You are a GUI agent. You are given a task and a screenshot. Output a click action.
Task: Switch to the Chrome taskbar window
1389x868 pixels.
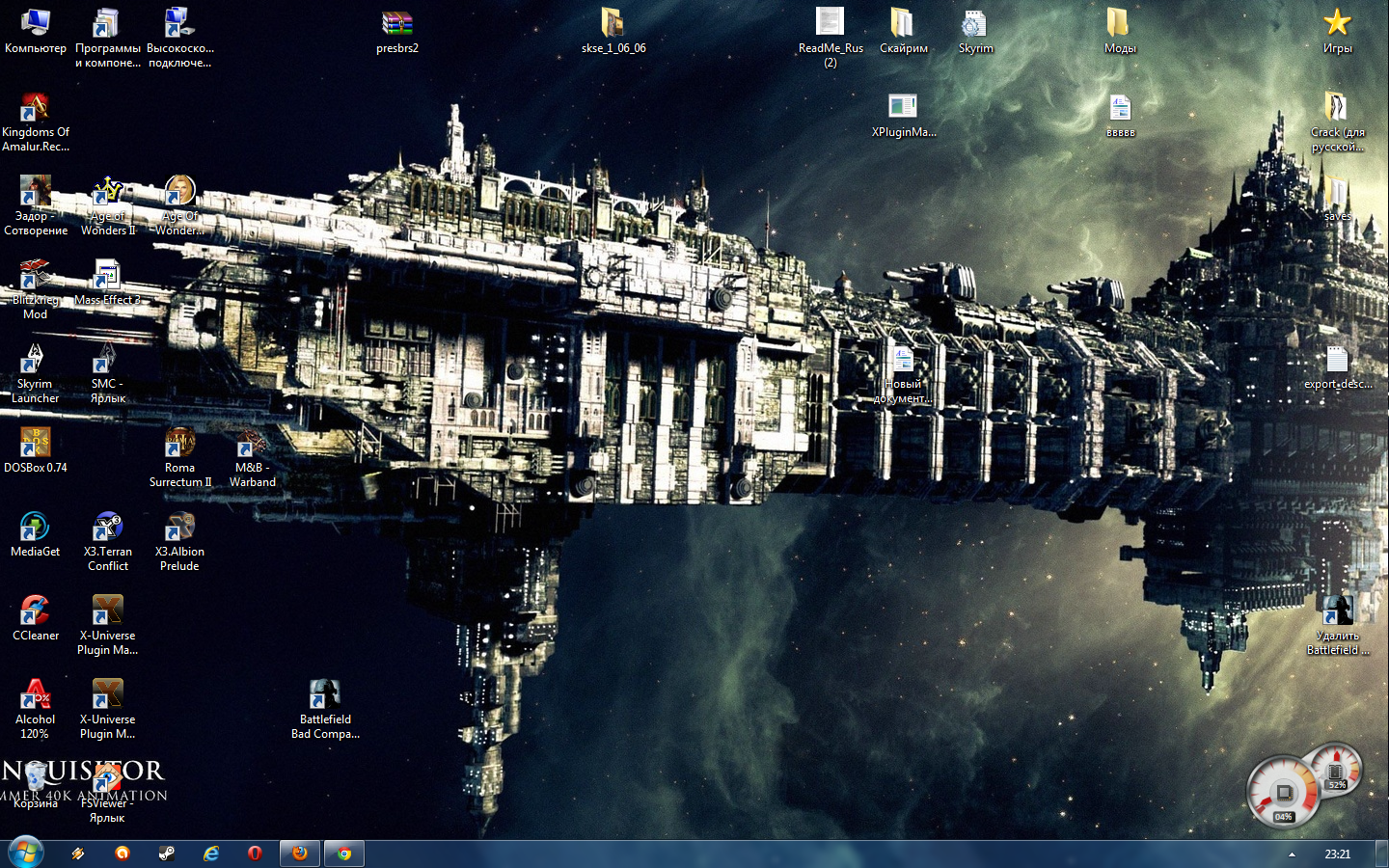344,854
